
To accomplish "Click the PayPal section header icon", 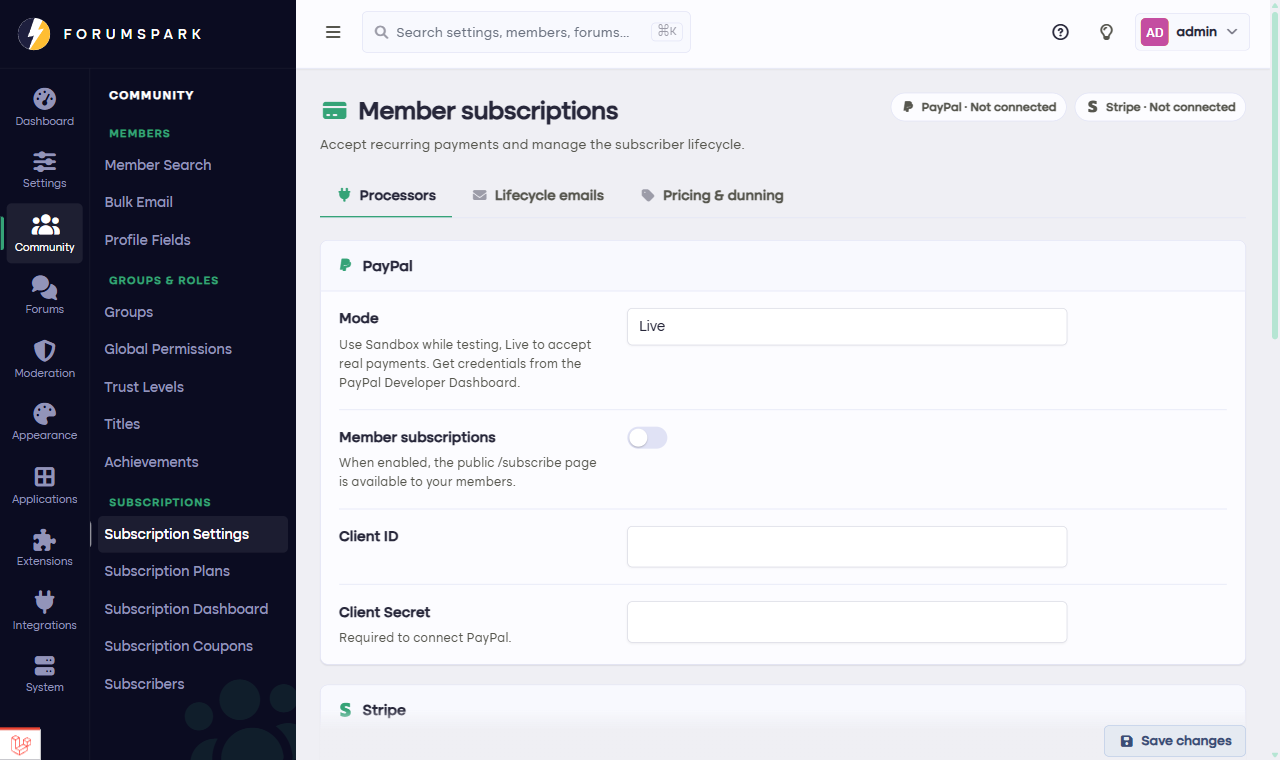I will pyautogui.click(x=346, y=266).
